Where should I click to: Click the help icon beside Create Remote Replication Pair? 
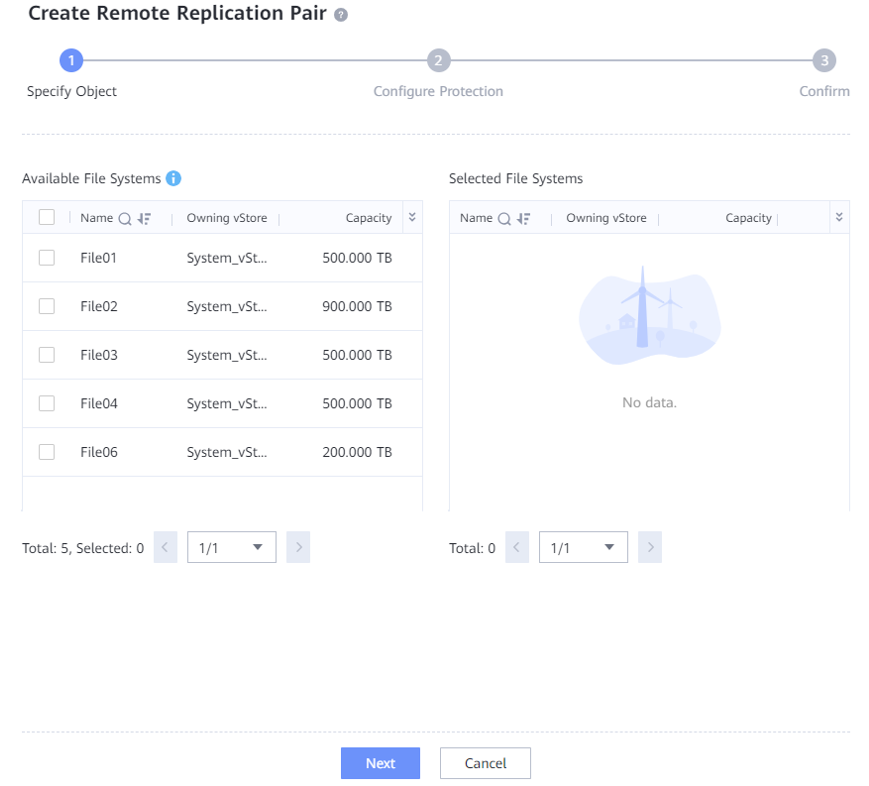click(x=341, y=15)
